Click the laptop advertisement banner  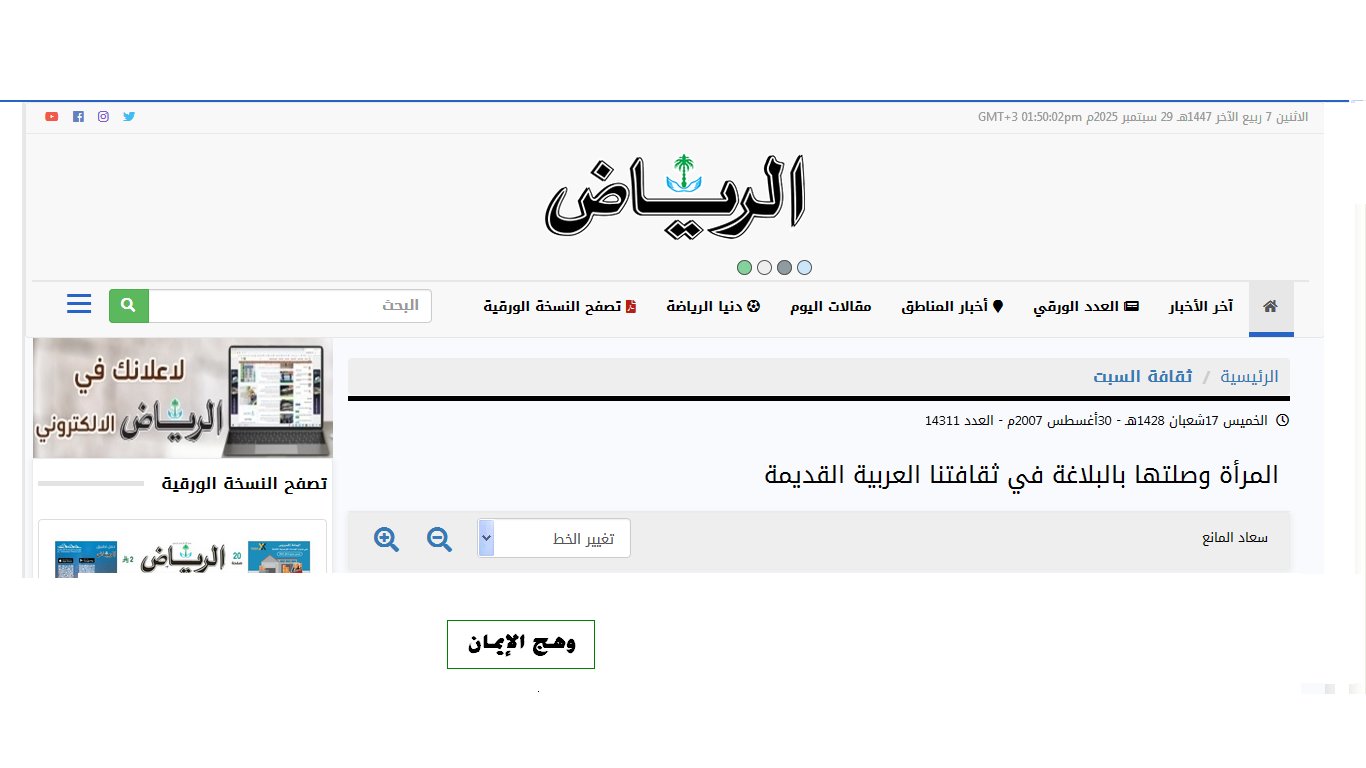point(183,398)
